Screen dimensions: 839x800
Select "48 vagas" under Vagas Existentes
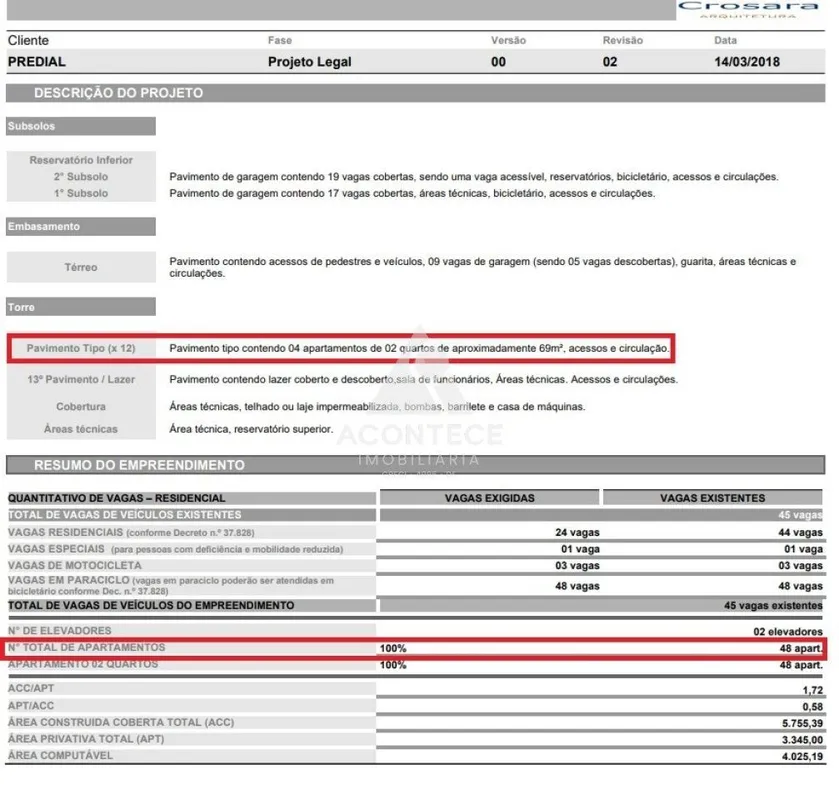point(800,586)
